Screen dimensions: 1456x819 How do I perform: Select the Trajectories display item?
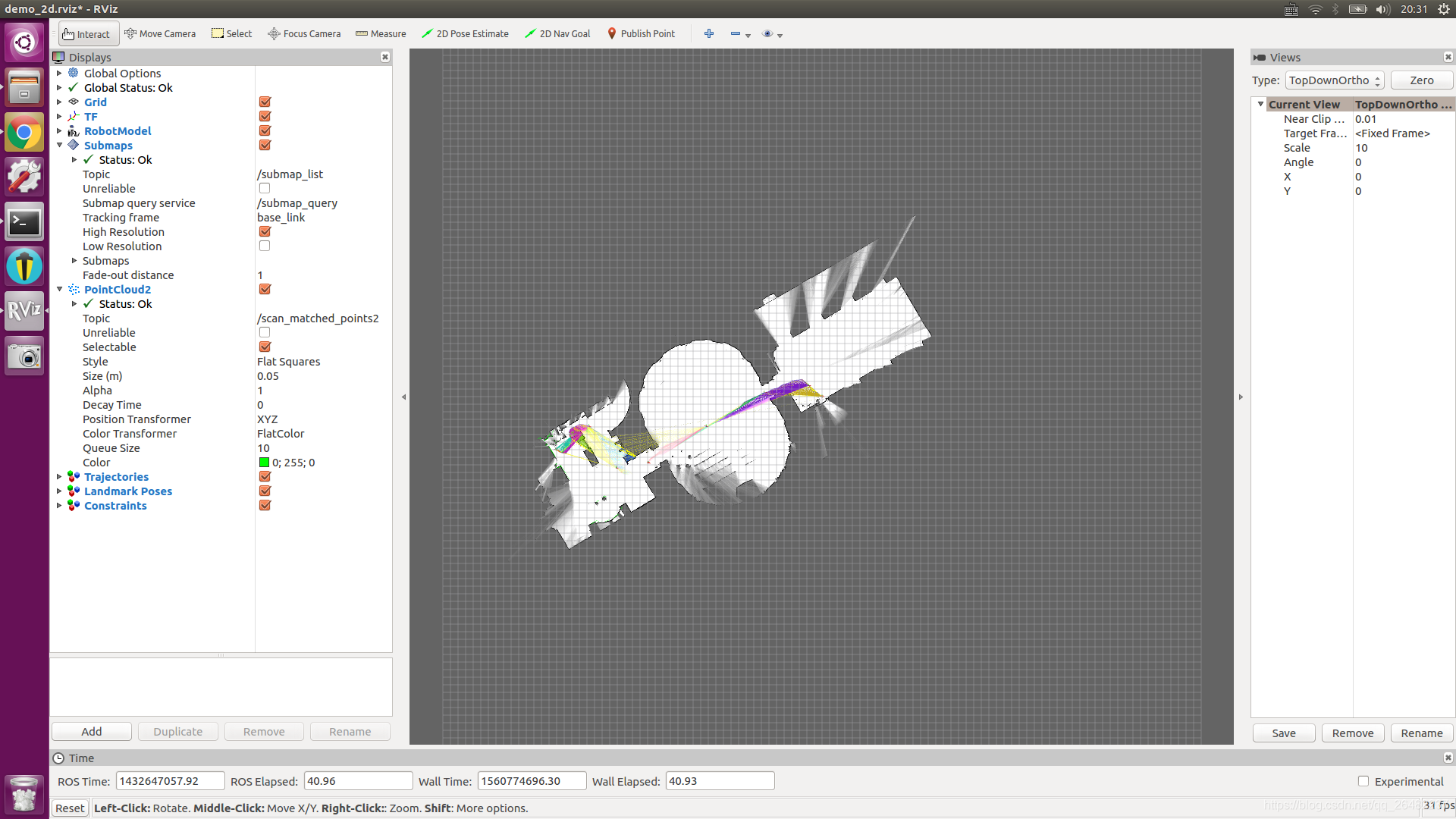click(x=116, y=477)
